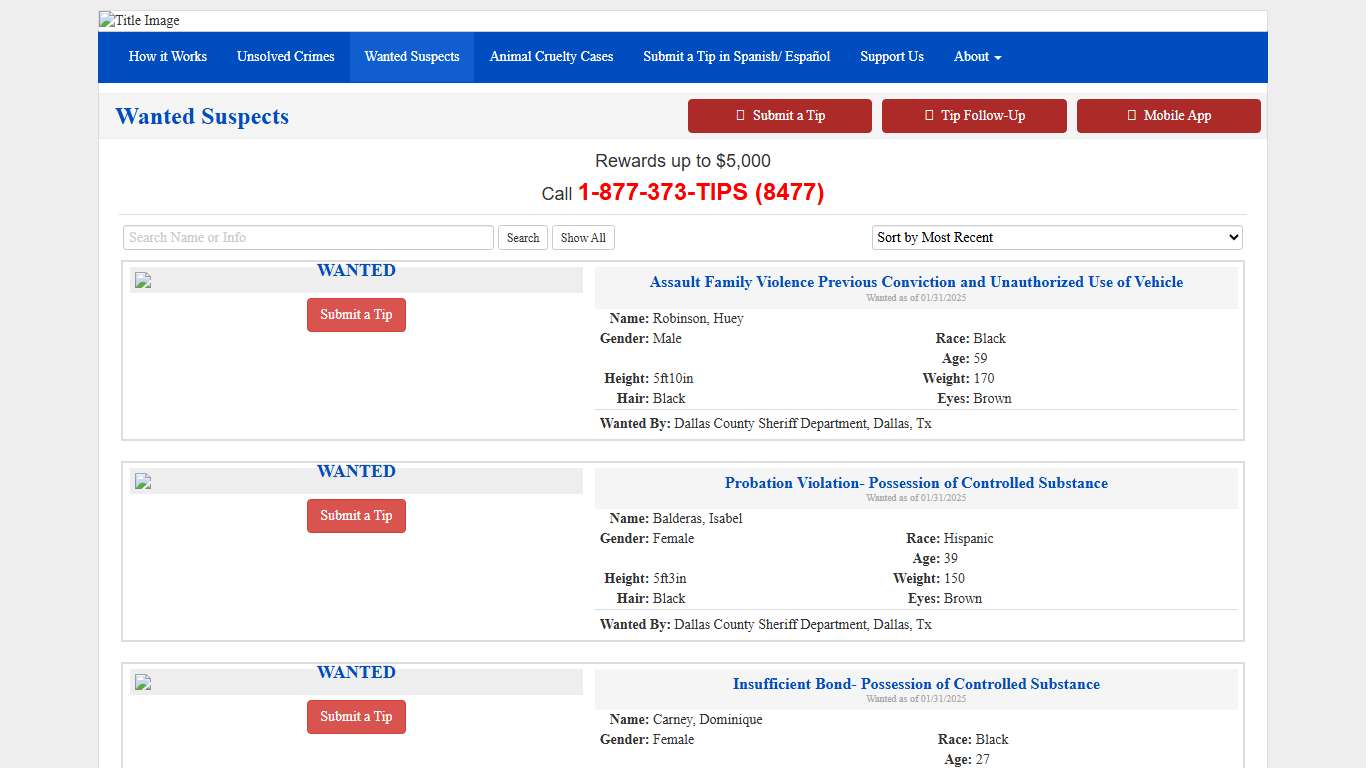The width and height of the screenshot is (1366, 768).
Task: Open Submit a Tip in Spanish link
Action: (736, 57)
